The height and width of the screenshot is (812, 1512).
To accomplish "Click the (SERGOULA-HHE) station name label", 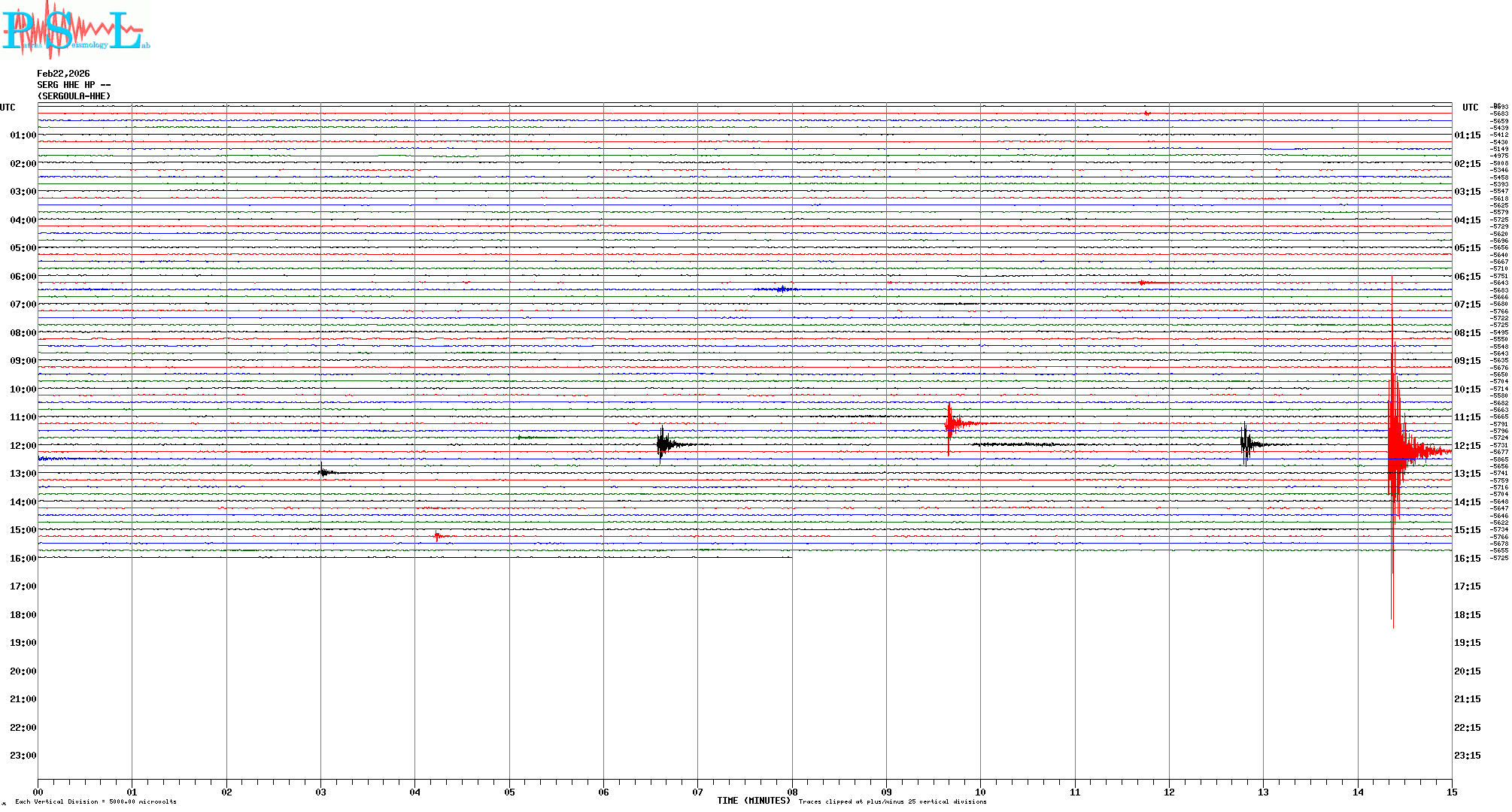I will pos(74,96).
